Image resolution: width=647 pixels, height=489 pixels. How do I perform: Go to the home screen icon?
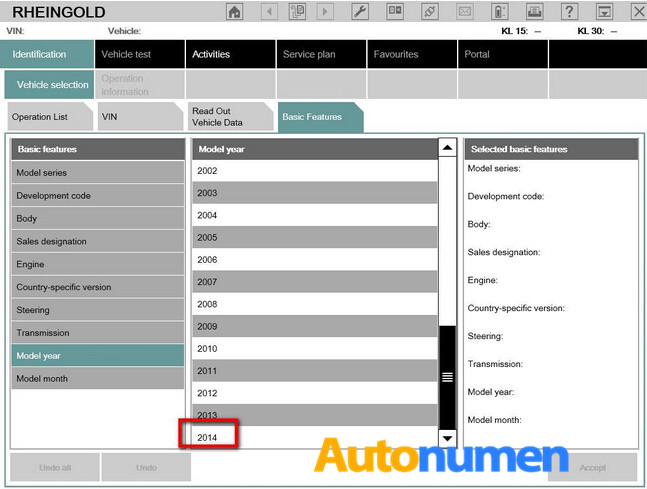[234, 12]
